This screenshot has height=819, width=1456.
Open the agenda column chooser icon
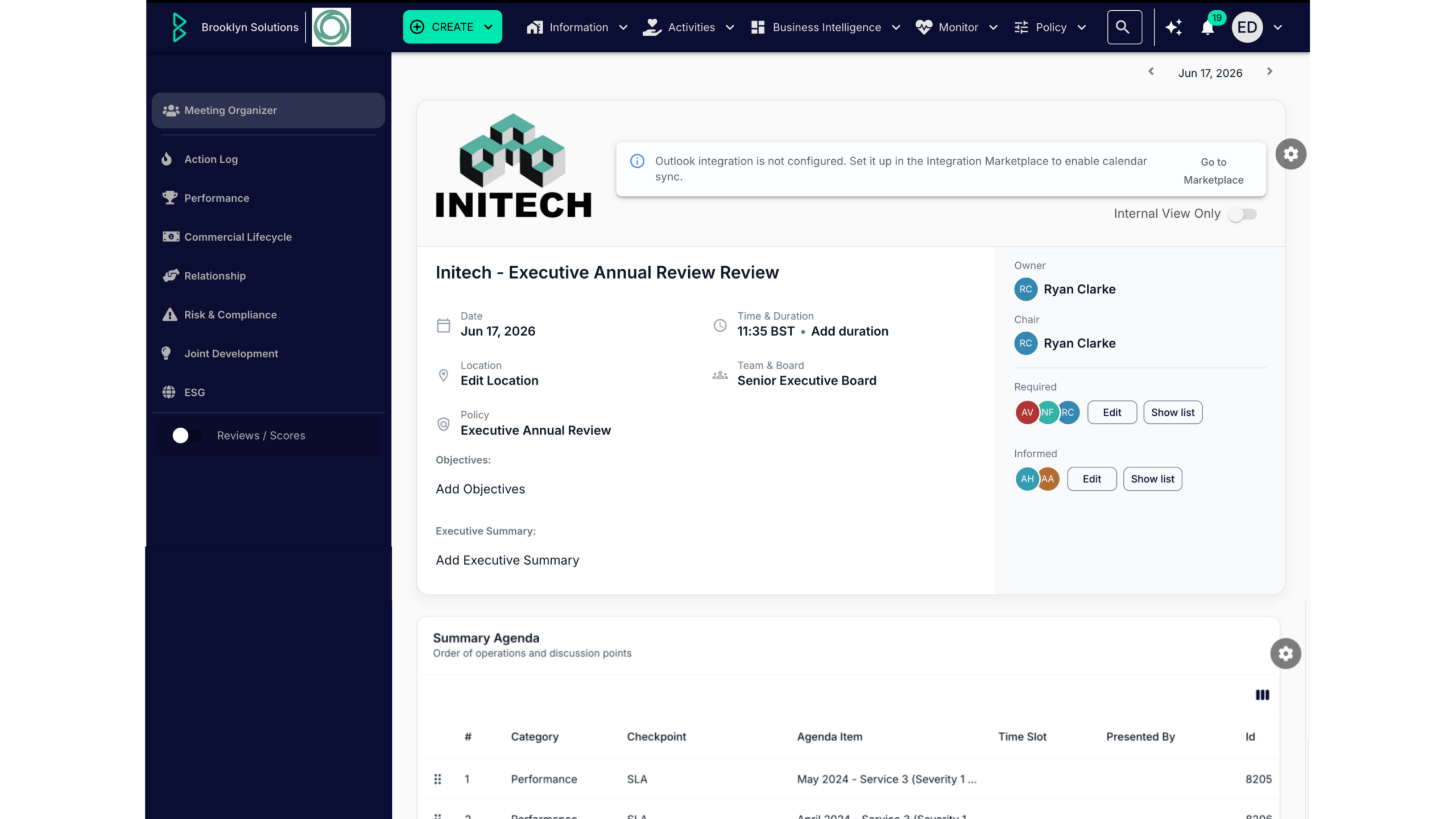coord(1262,695)
